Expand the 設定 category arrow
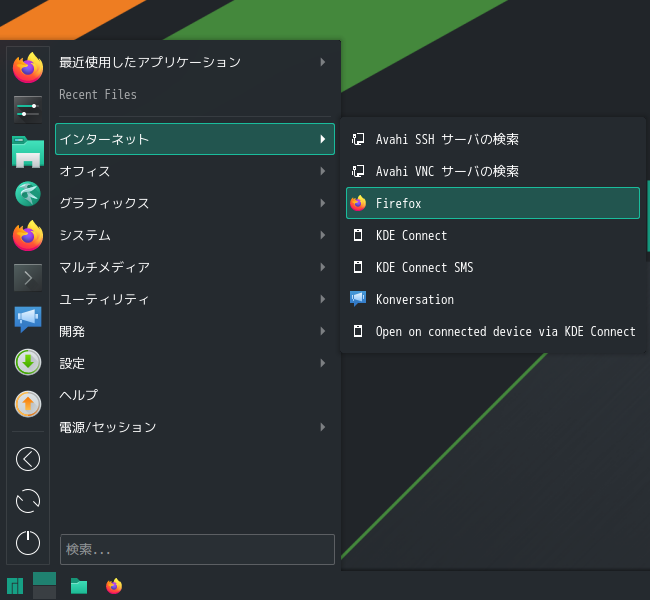 pyautogui.click(x=323, y=363)
